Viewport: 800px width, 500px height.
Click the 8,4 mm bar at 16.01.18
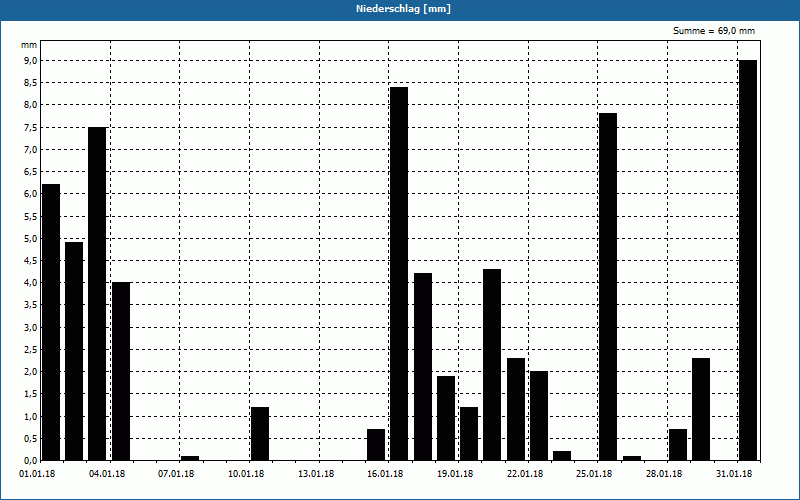tap(399, 274)
